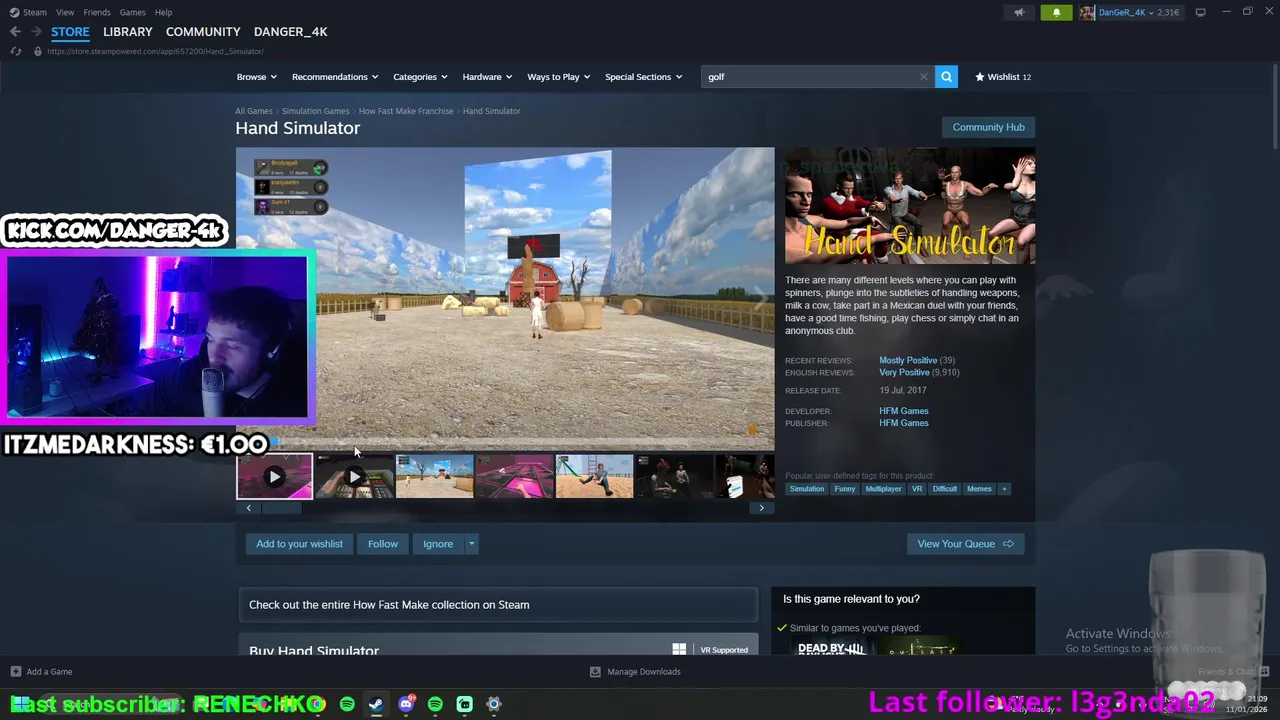Expand the Ways to Play dropdown
The image size is (1280, 720).
click(x=559, y=77)
